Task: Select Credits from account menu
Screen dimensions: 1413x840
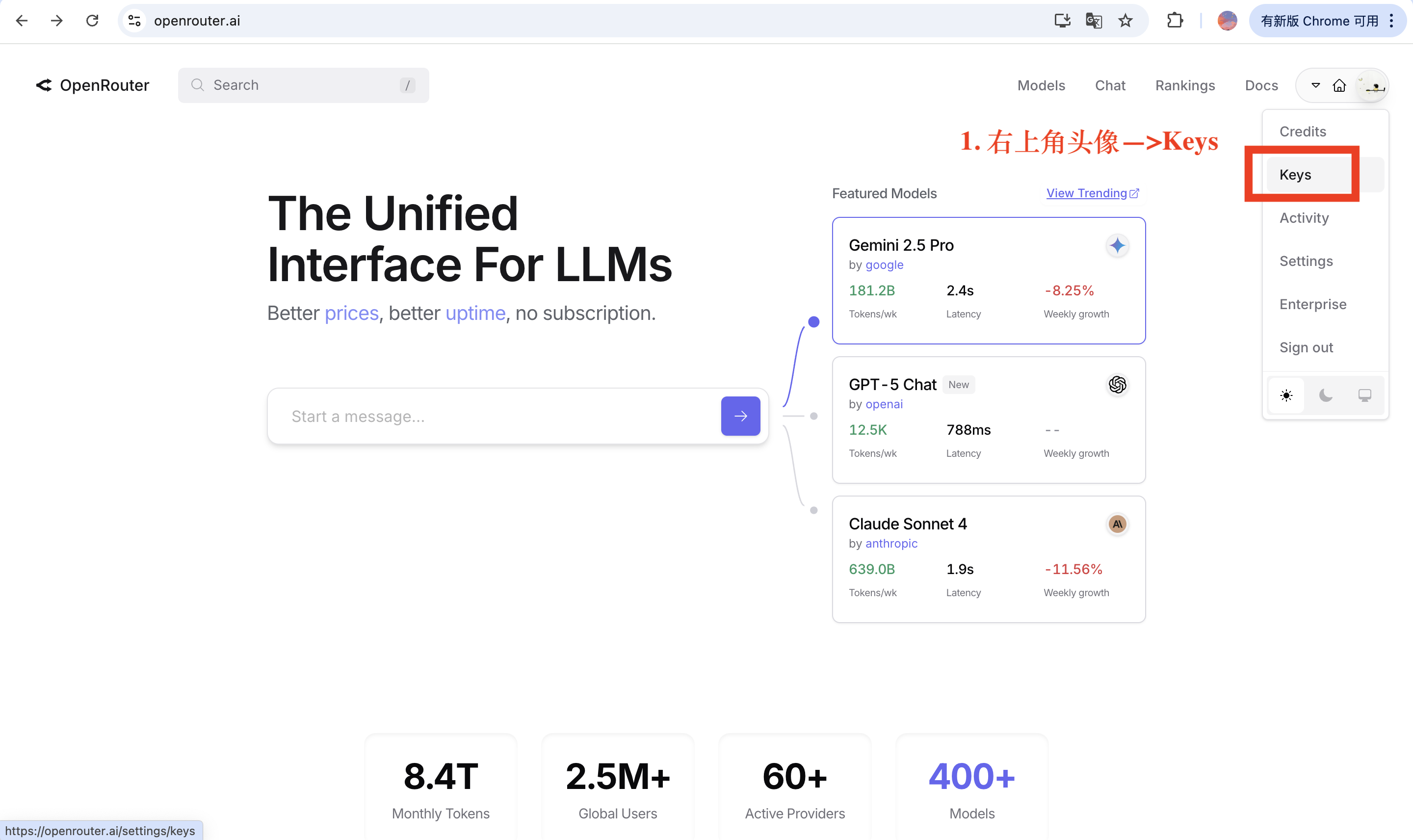Action: point(1303,131)
